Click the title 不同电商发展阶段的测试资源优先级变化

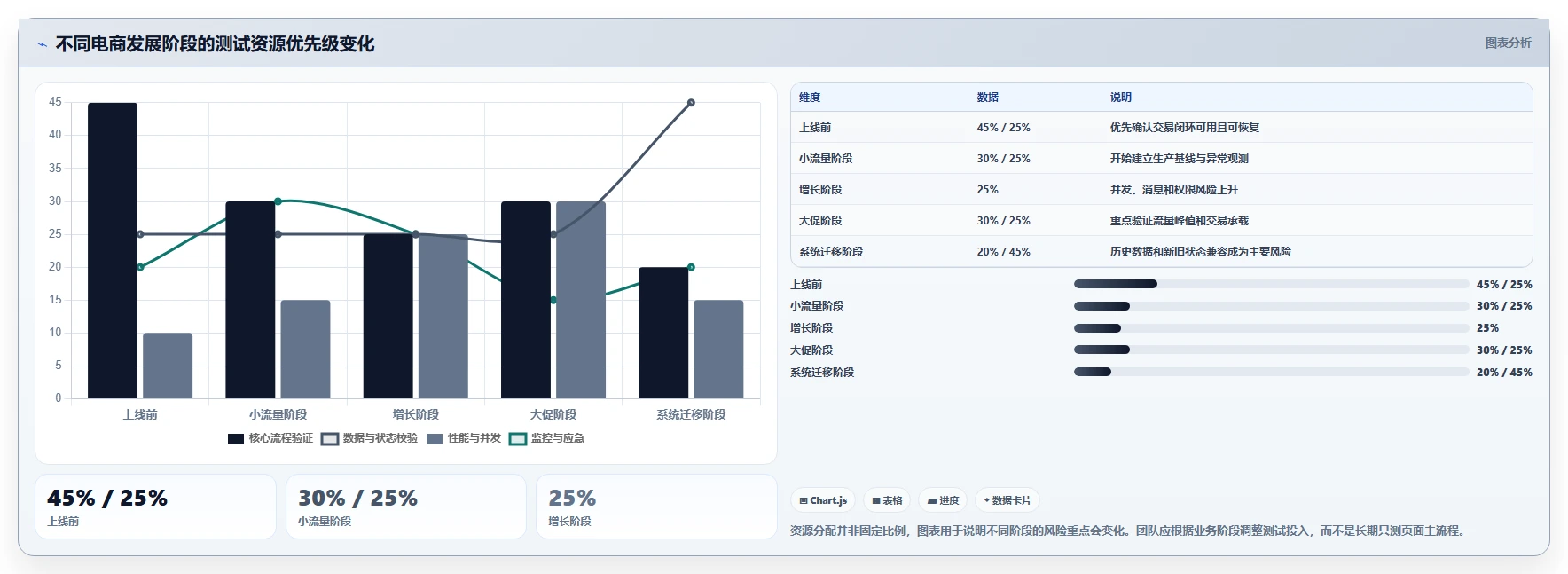(x=215, y=43)
